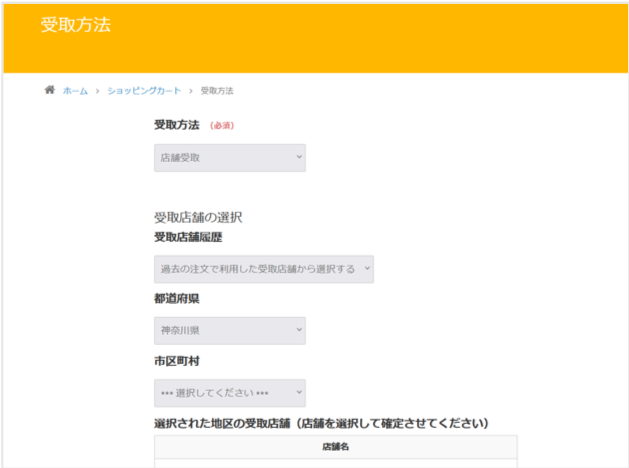629x468 pixels.
Task: Open the 神奈川県 prefecture dropdown
Action: click(x=230, y=330)
